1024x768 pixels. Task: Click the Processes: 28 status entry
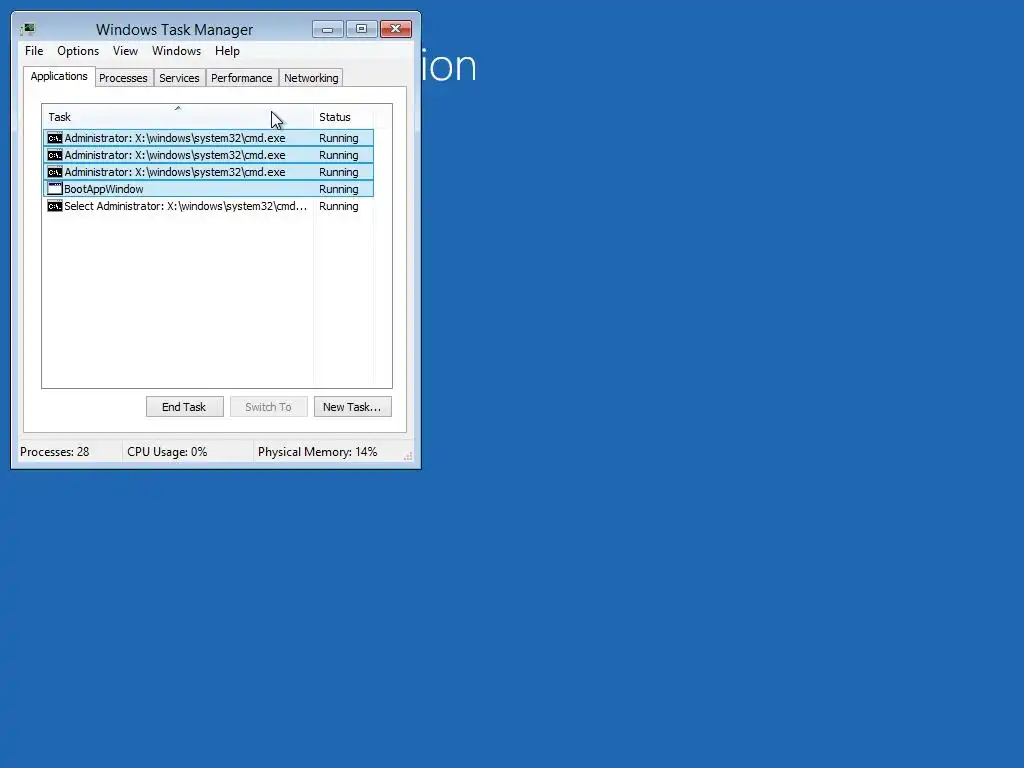[x=55, y=452]
